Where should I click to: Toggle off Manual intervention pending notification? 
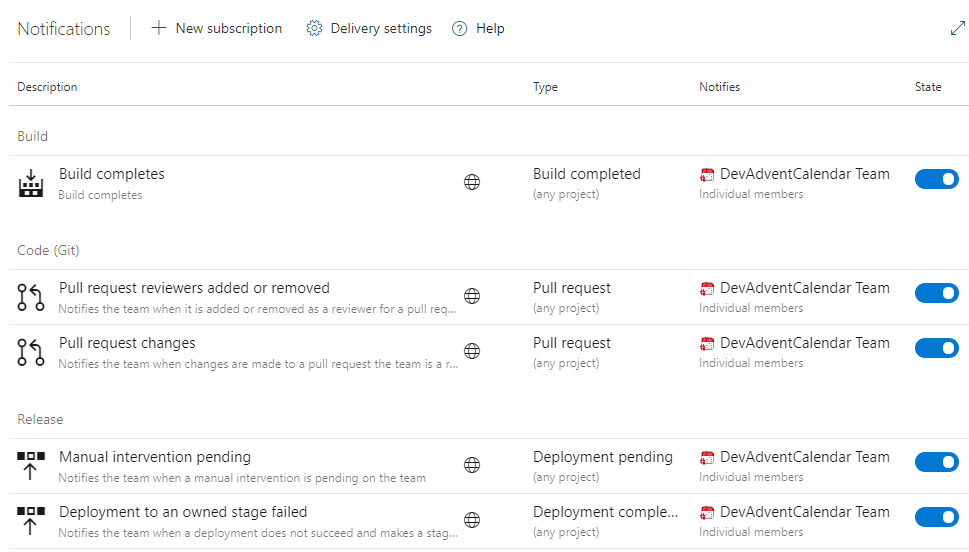click(x=936, y=462)
